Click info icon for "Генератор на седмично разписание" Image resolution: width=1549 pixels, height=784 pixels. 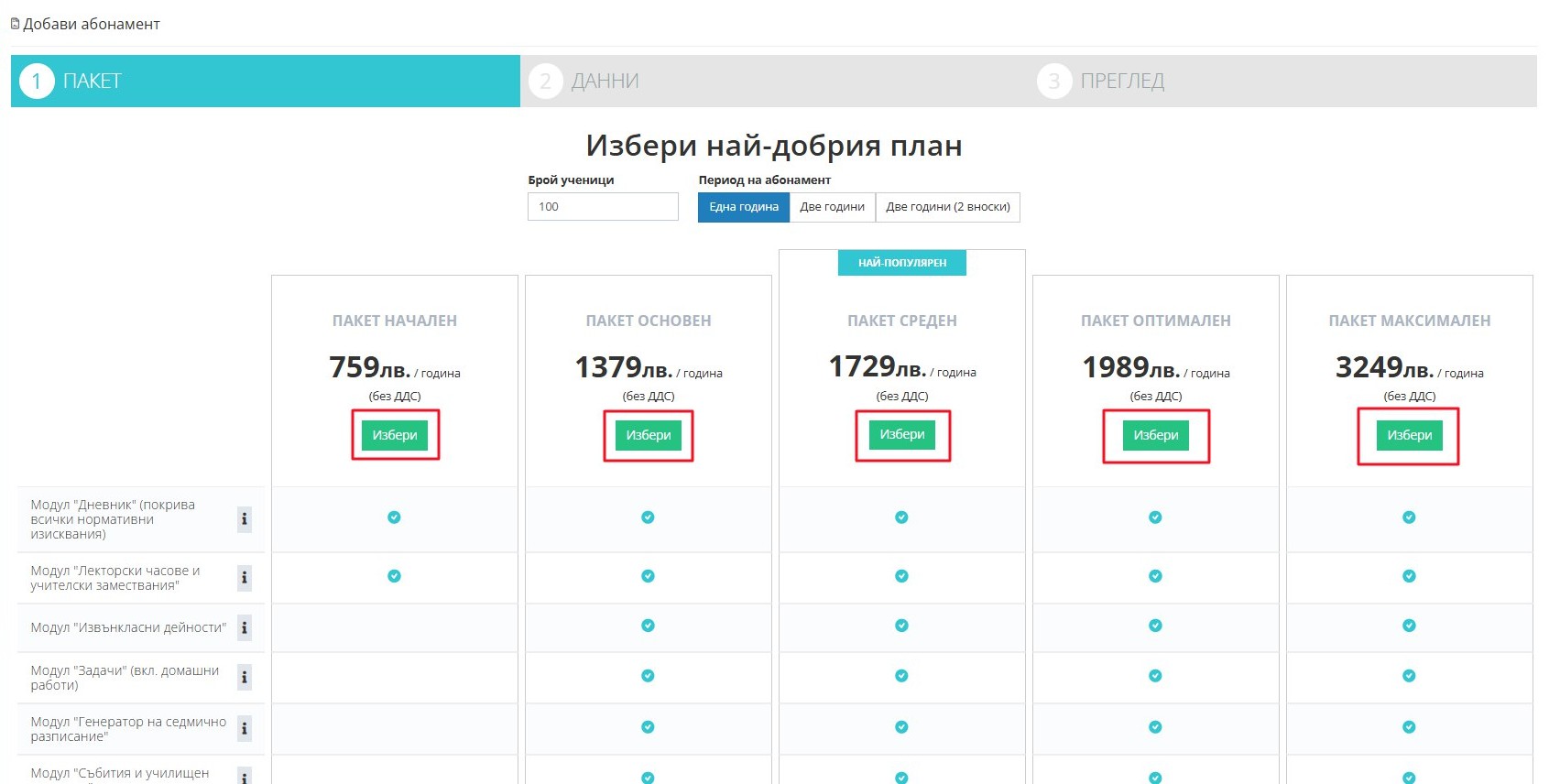point(244,729)
